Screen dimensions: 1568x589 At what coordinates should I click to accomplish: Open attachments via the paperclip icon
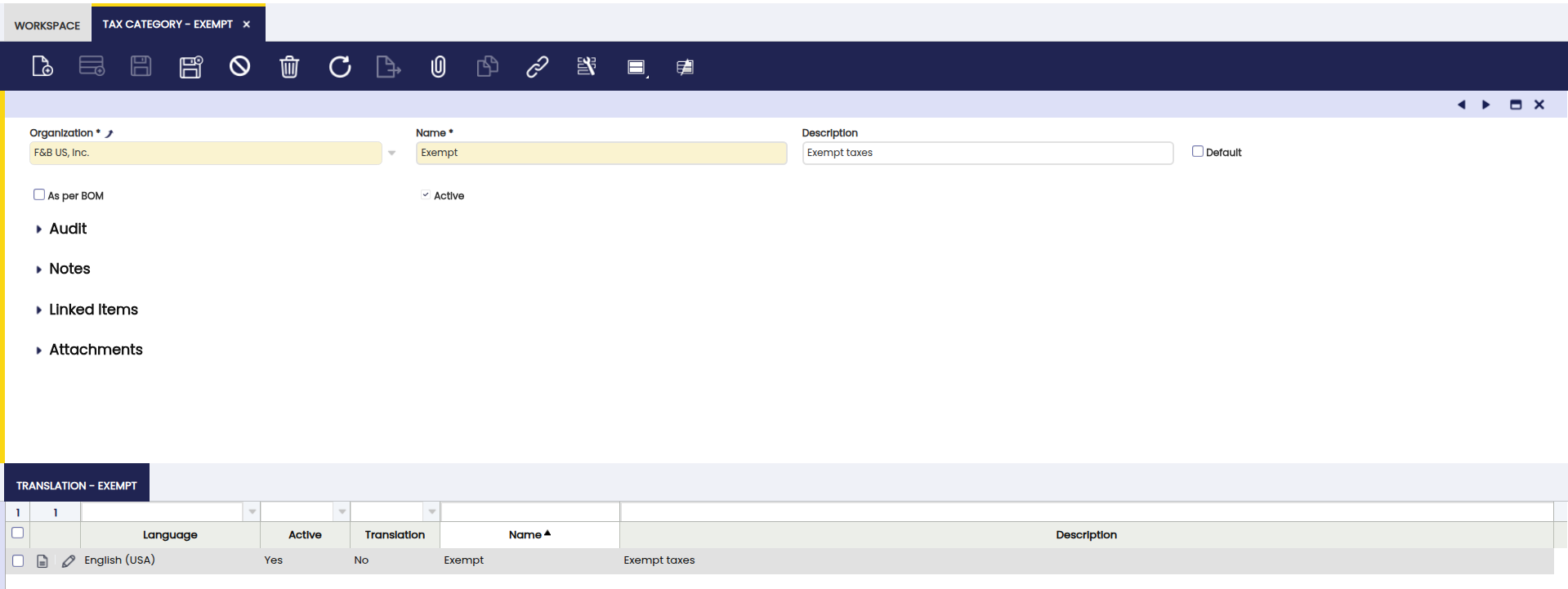pos(438,66)
